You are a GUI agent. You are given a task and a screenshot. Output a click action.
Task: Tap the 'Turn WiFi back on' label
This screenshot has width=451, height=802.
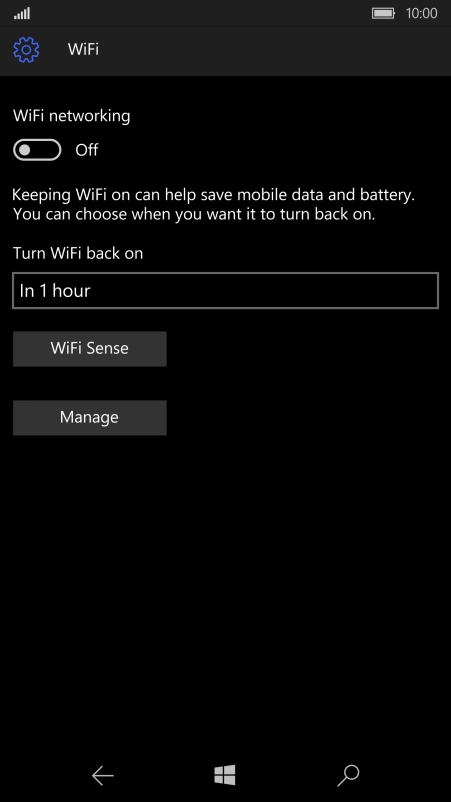(x=78, y=253)
